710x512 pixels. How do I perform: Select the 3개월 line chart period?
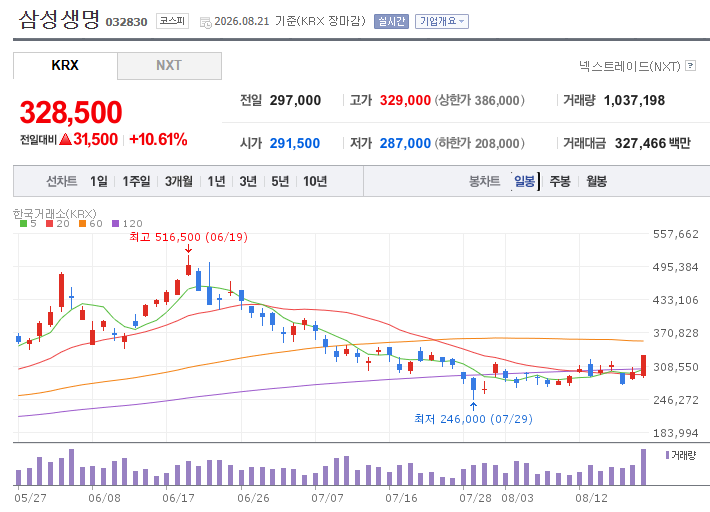point(178,182)
